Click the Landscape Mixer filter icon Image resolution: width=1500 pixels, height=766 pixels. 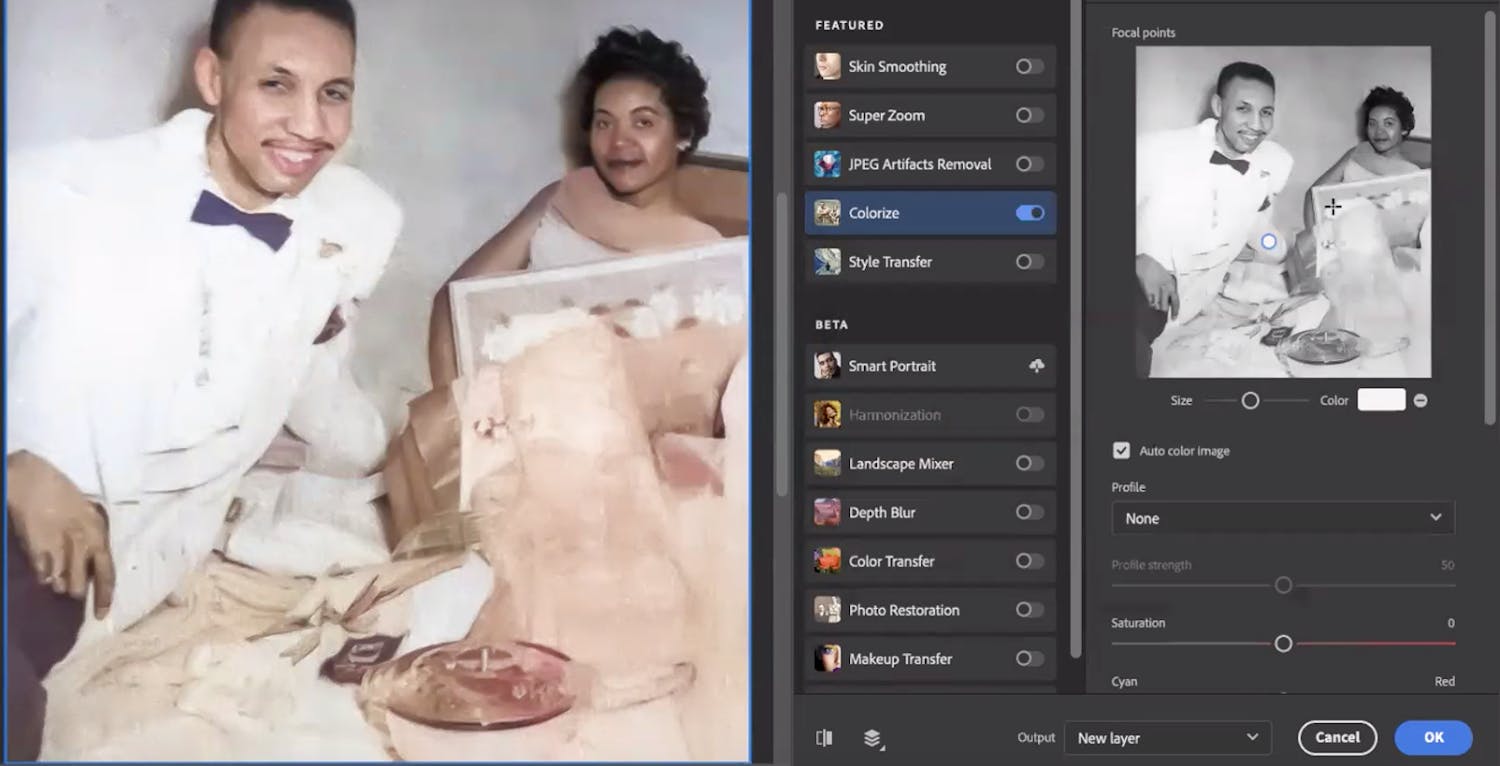click(826, 463)
